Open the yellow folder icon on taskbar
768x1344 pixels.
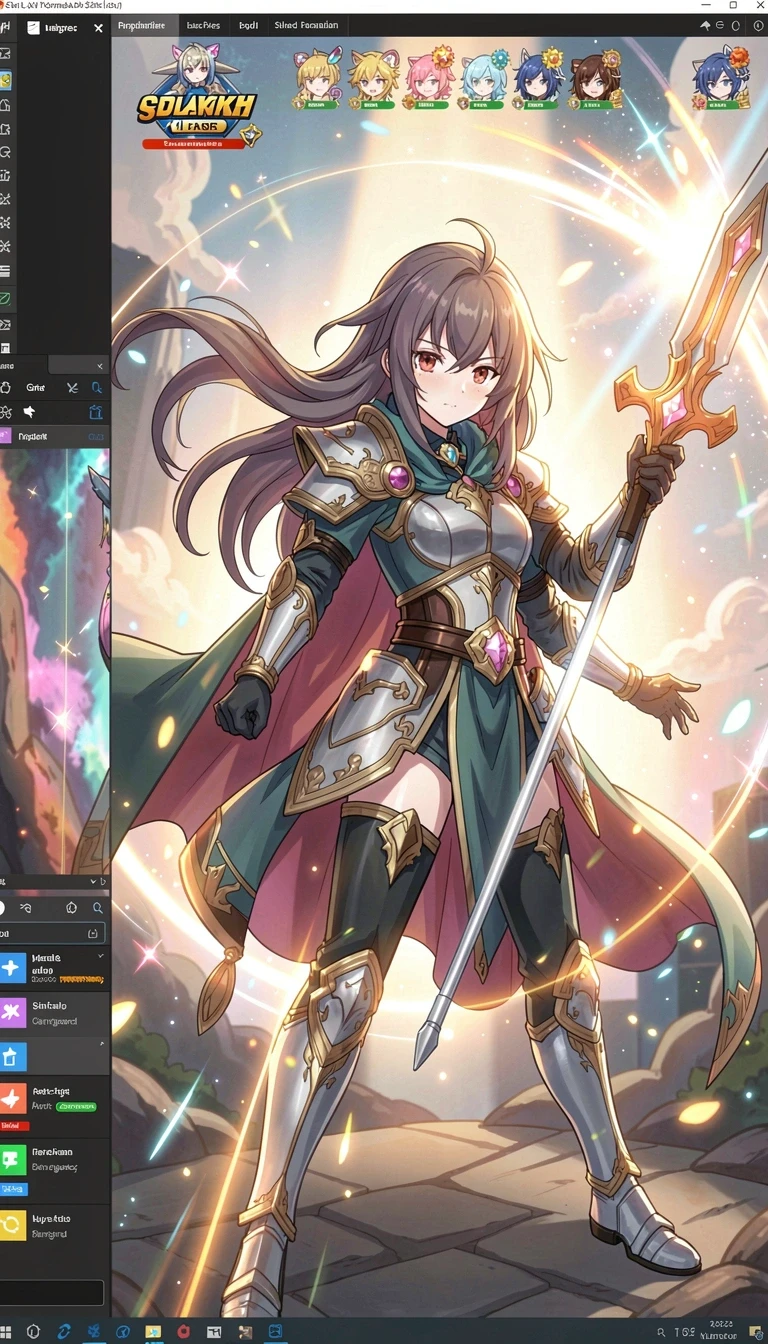pyautogui.click(x=153, y=1331)
